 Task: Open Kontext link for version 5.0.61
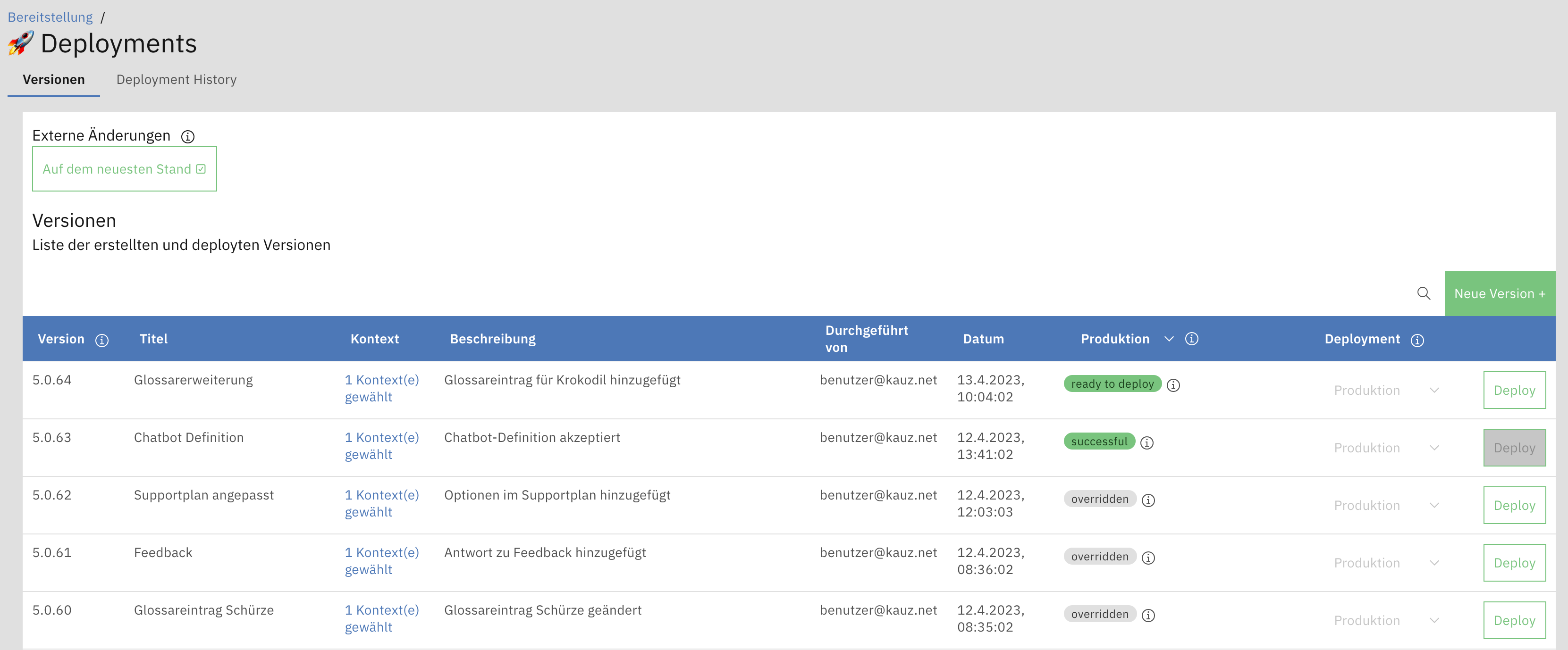[382, 561]
